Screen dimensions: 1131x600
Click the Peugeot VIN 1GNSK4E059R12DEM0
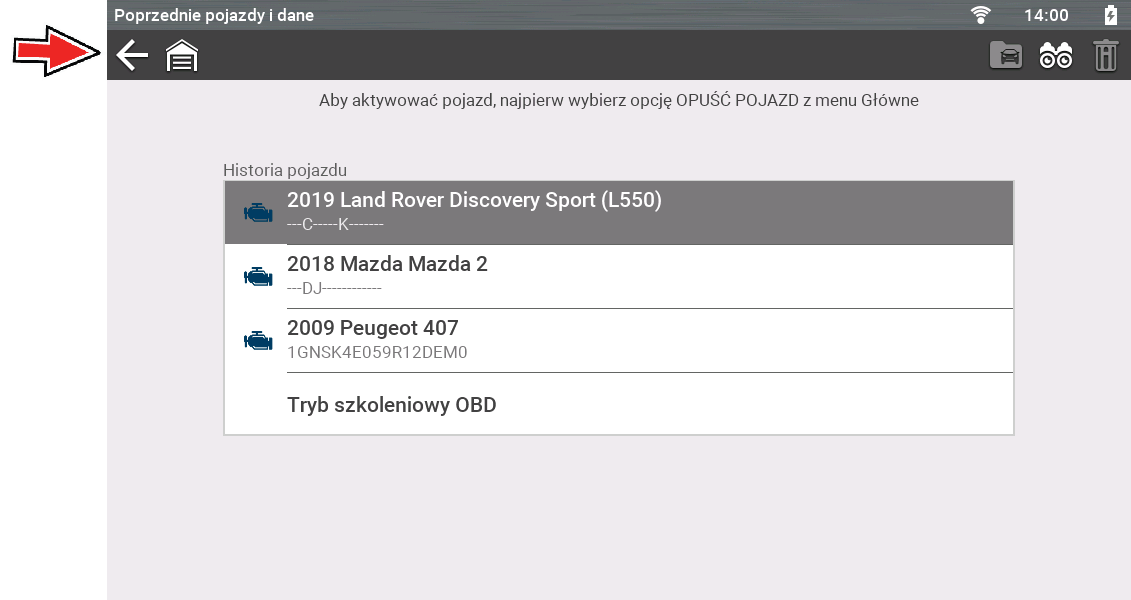tap(377, 352)
